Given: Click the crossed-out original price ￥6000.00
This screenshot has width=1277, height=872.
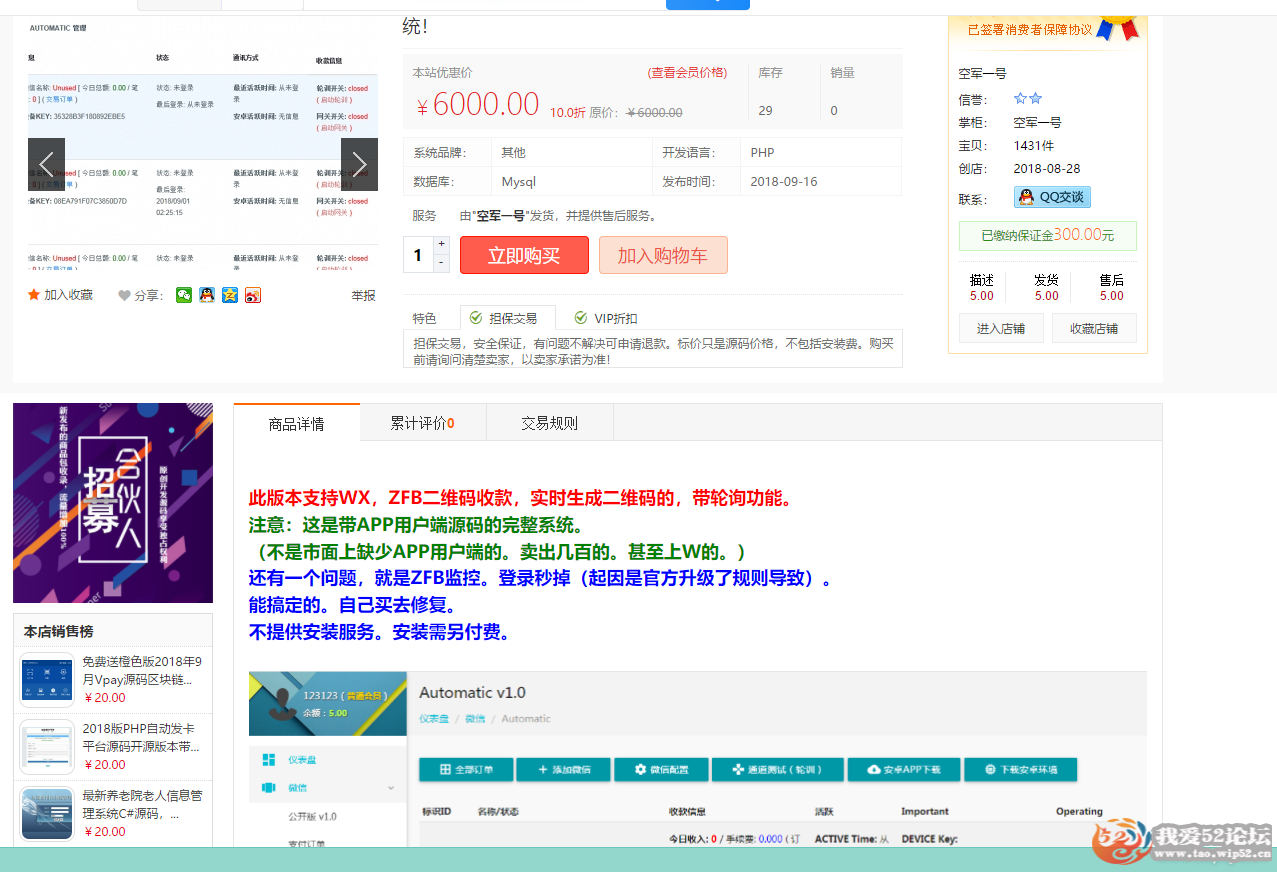Looking at the screenshot, I should [654, 112].
